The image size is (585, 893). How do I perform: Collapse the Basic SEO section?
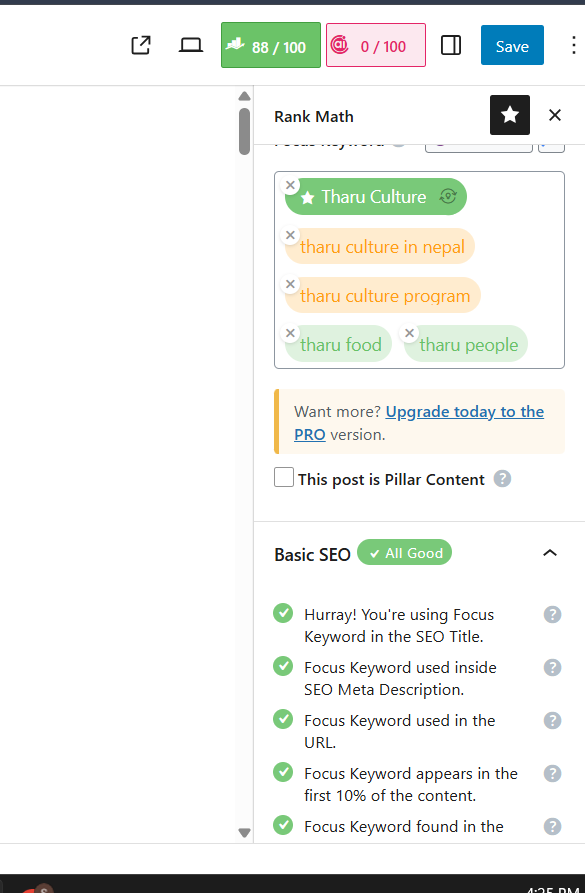pyautogui.click(x=549, y=552)
